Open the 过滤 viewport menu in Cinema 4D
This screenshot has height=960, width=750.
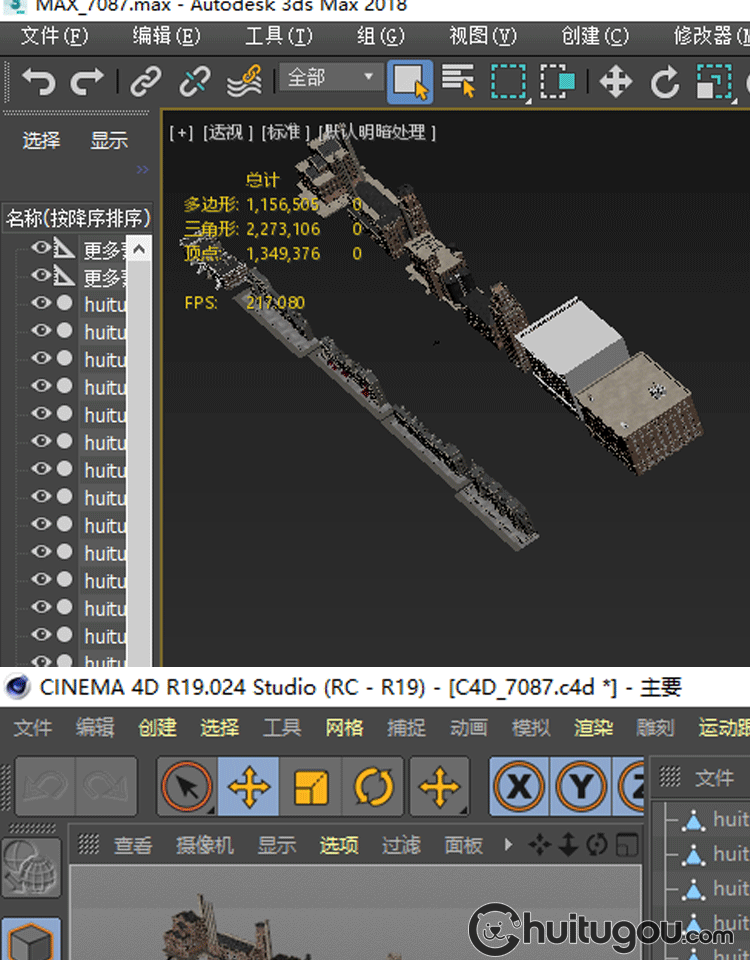(x=401, y=846)
